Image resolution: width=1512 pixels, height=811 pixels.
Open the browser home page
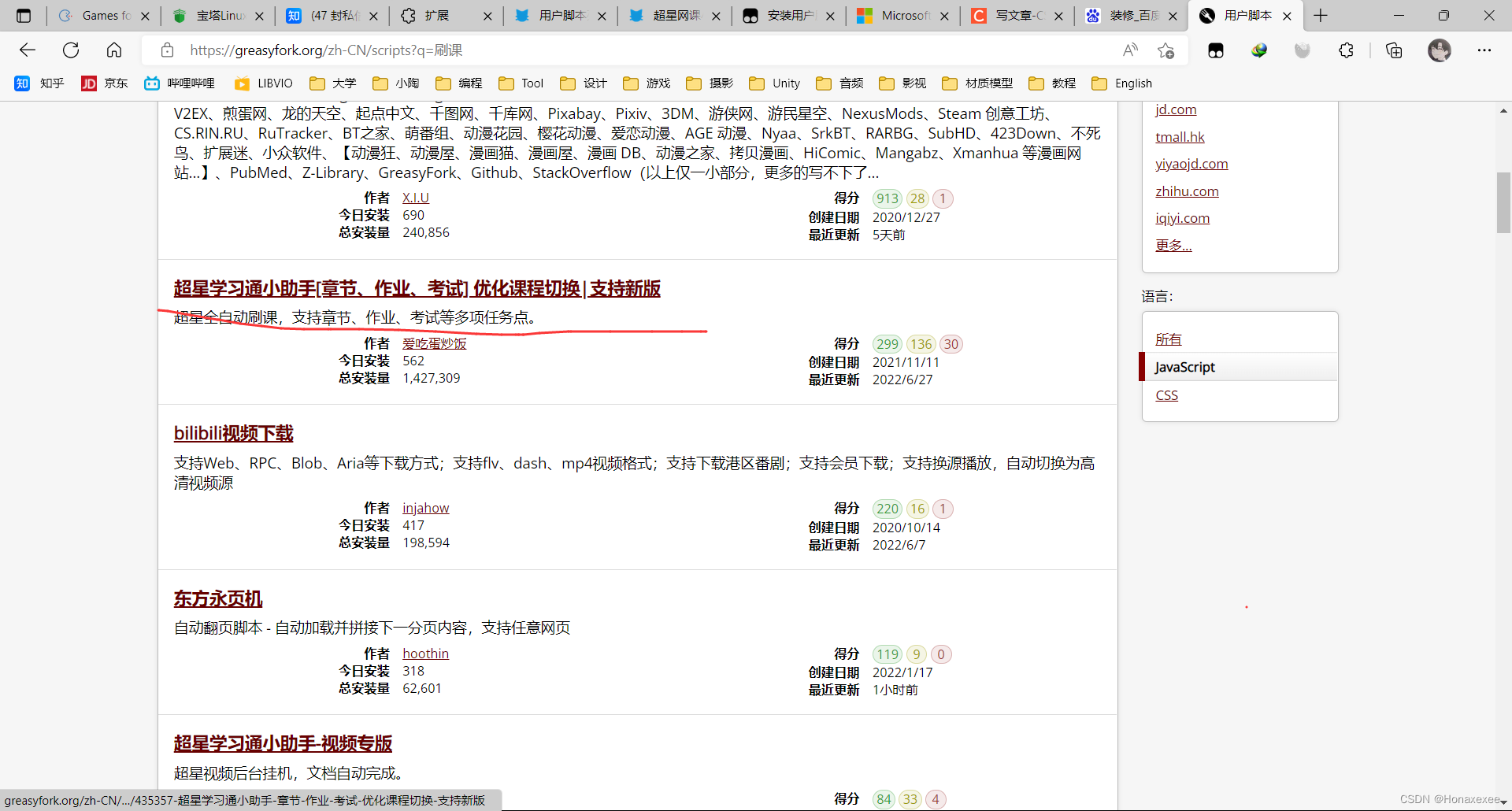tap(114, 50)
